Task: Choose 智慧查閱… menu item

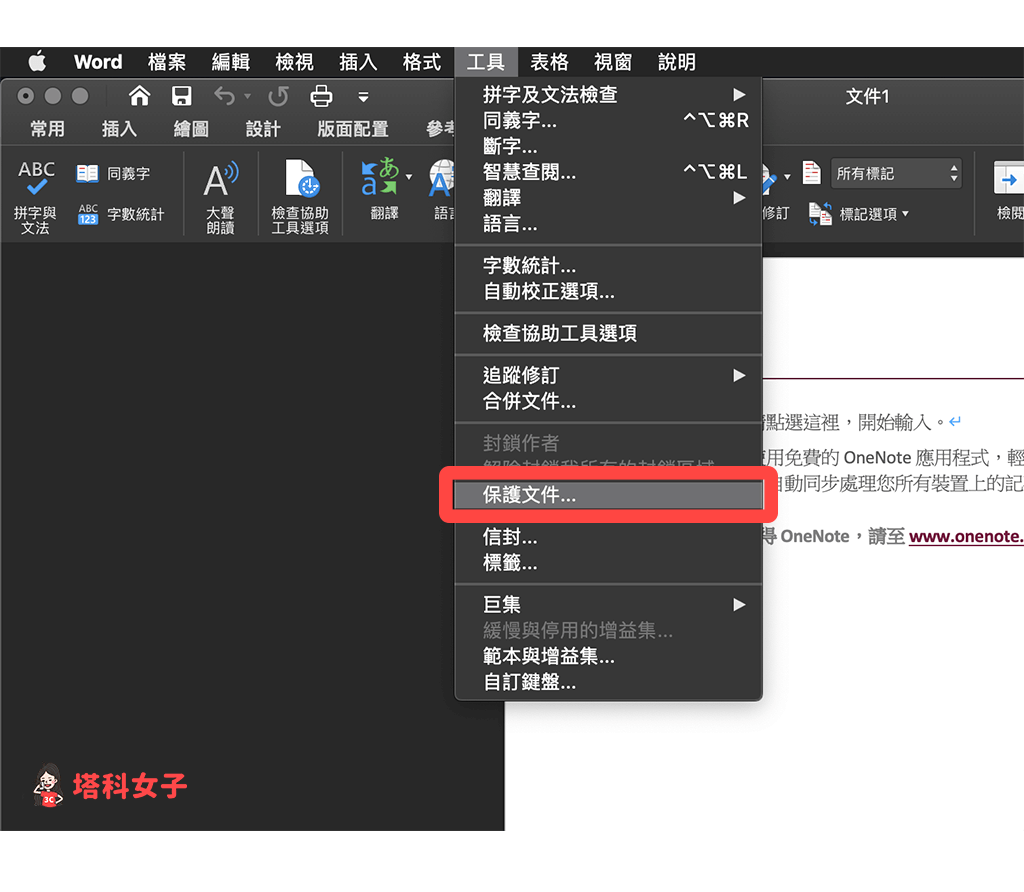Action: click(x=609, y=172)
